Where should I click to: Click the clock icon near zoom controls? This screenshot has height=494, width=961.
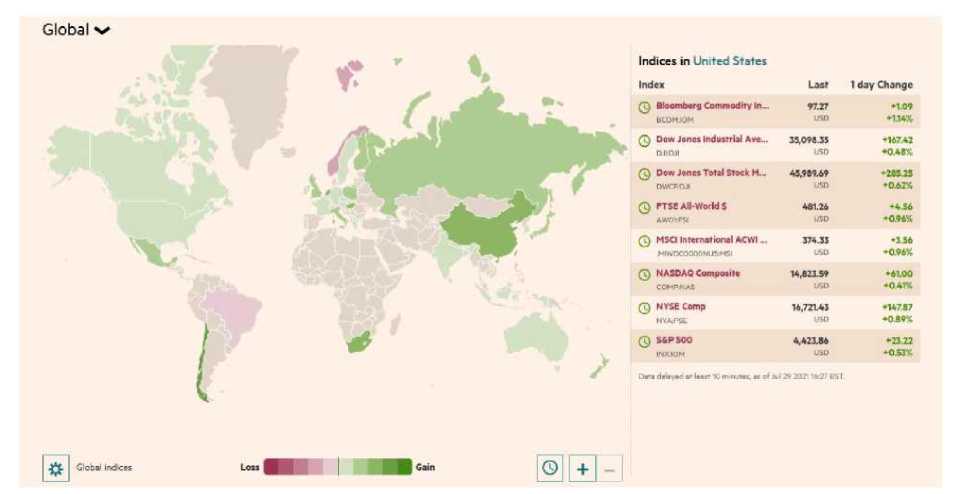click(549, 467)
